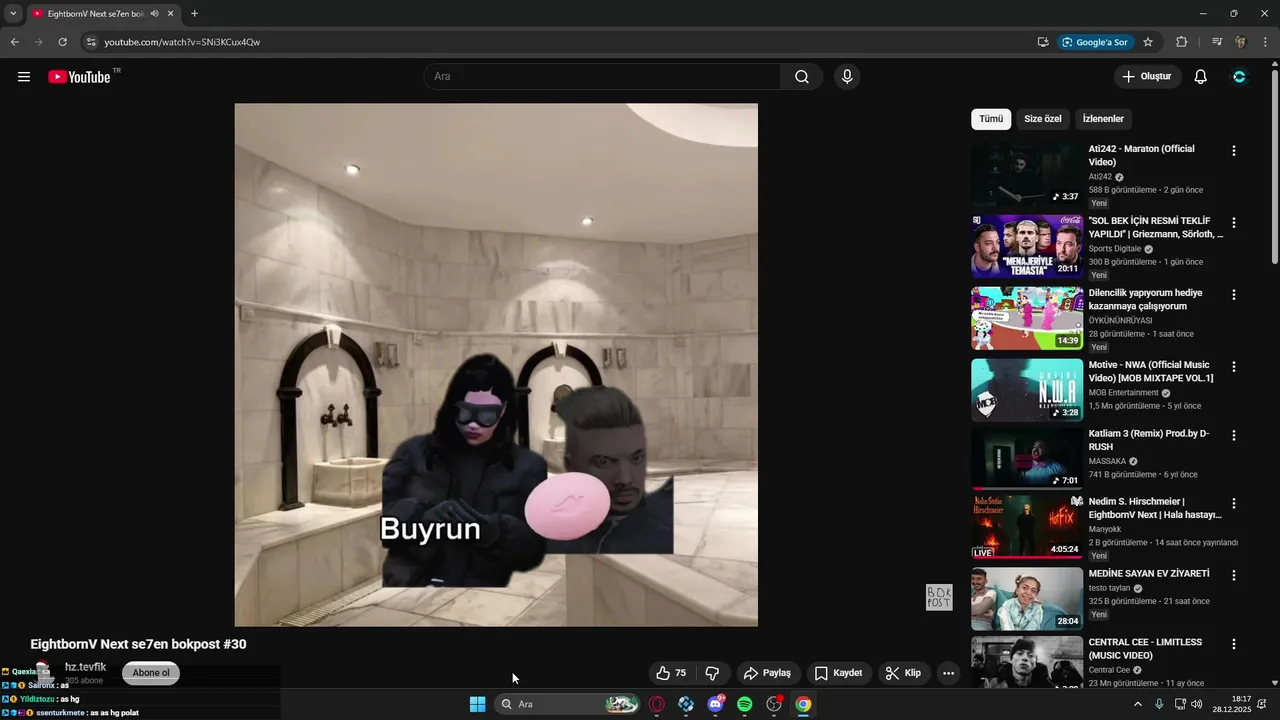Image resolution: width=1280 pixels, height=720 pixels.
Task: Open options menu for Motive - NWA video
Action: coord(1233,367)
